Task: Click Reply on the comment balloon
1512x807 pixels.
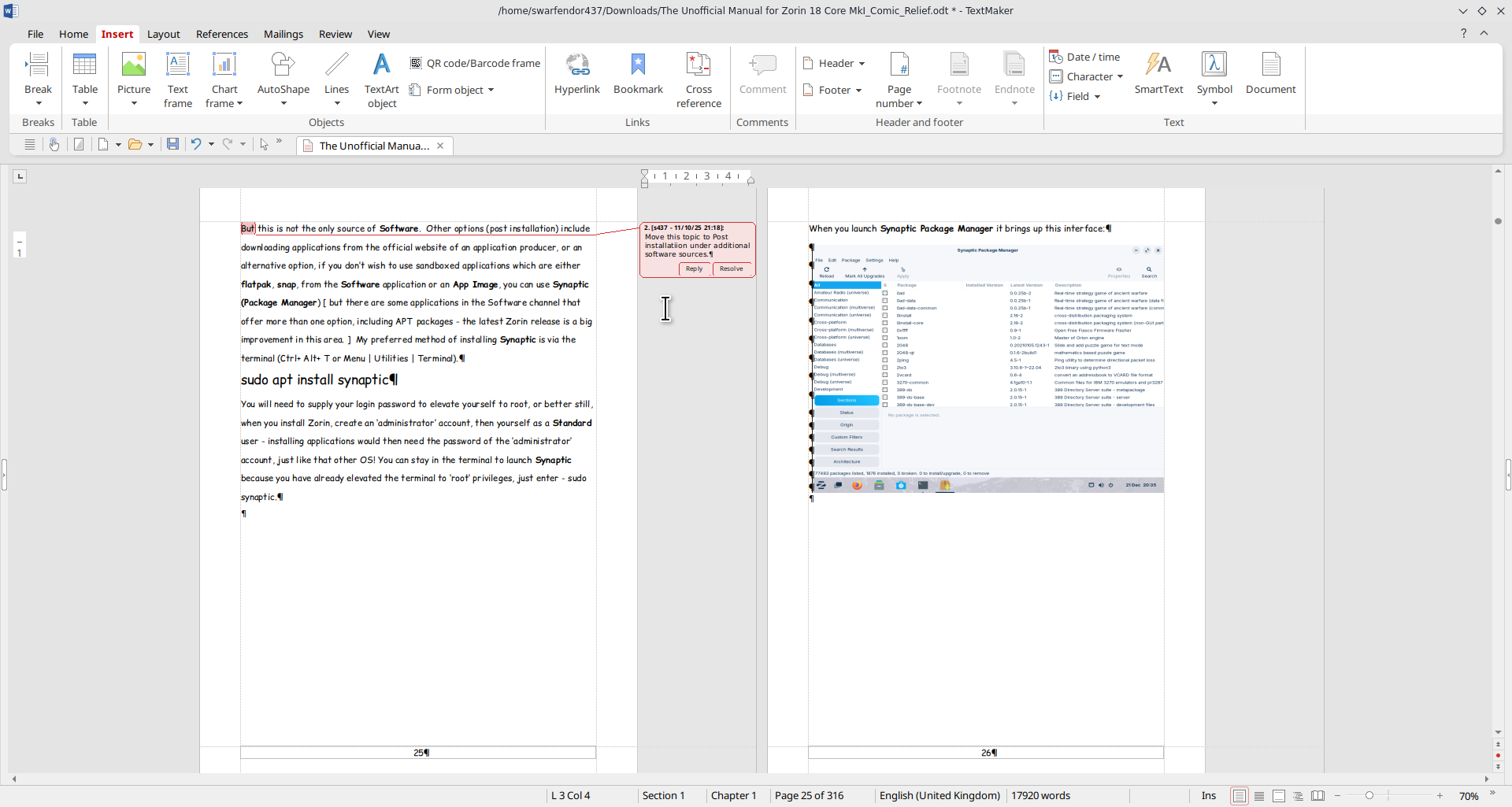Action: 694,269
